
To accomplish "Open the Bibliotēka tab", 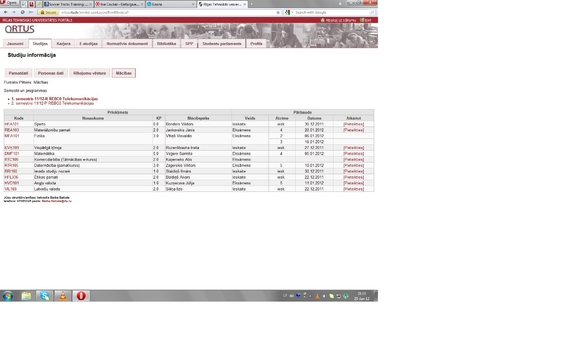I will [x=166, y=44].
